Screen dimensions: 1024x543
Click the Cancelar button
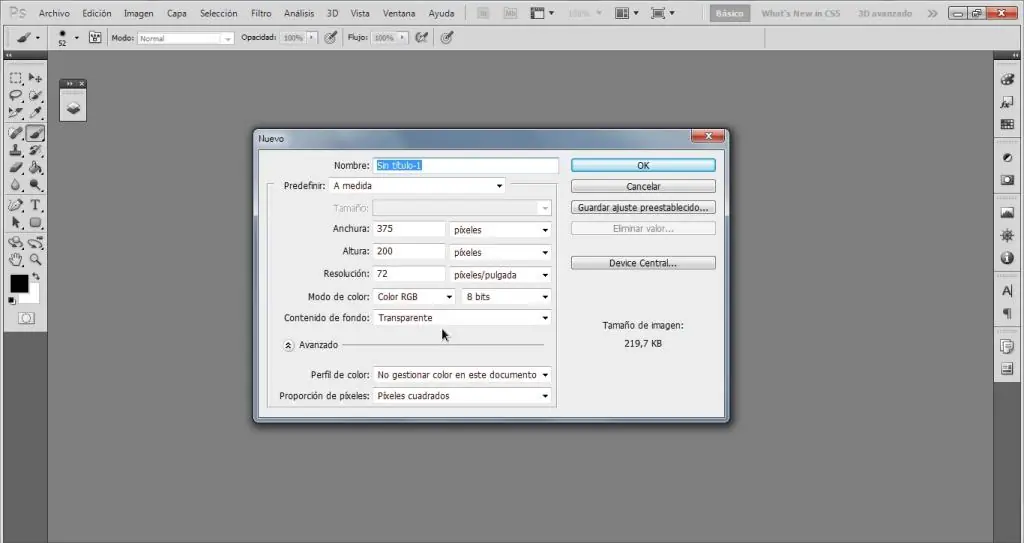click(643, 186)
